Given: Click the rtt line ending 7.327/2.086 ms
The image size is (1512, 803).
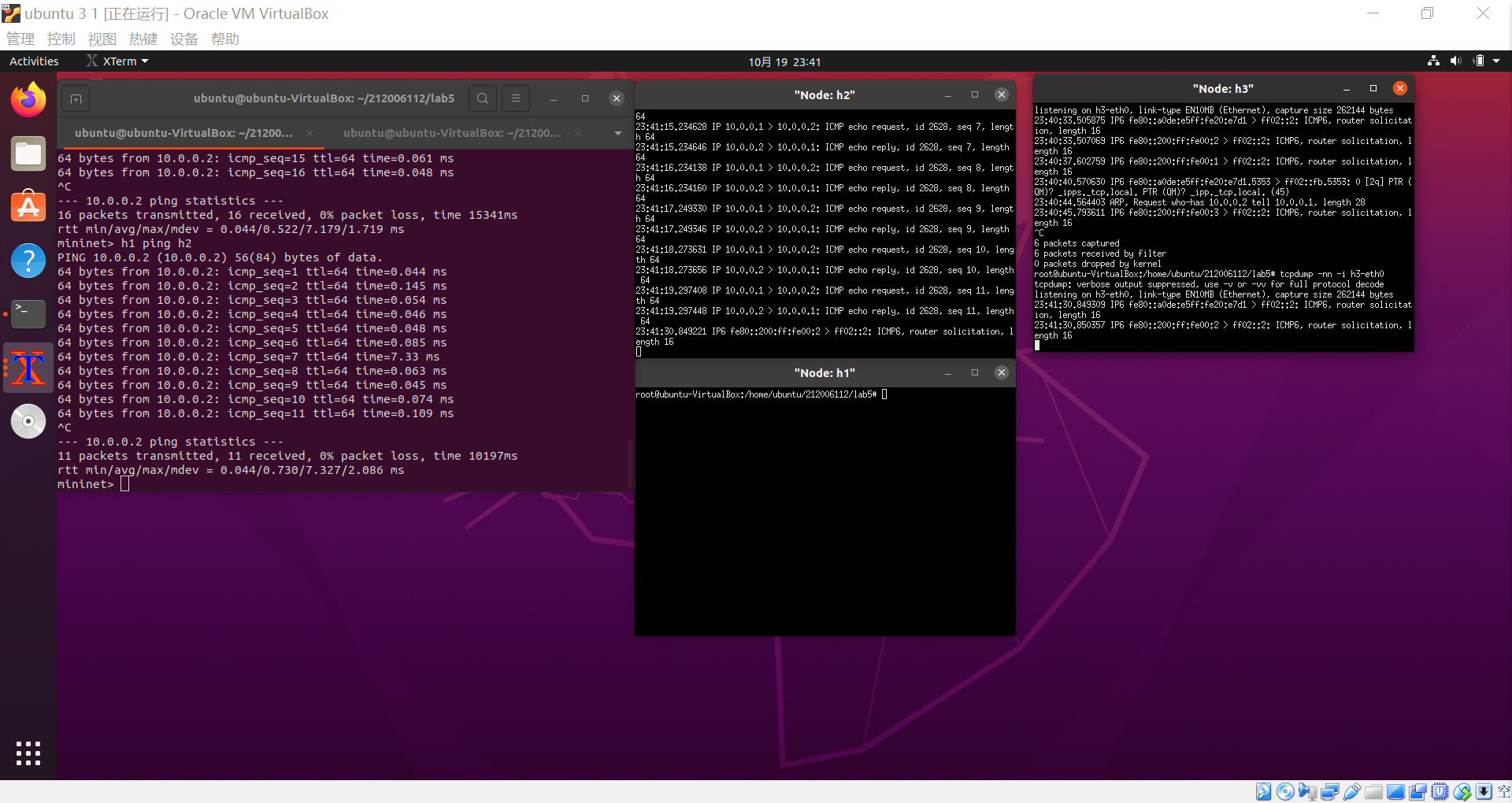Looking at the screenshot, I should [231, 470].
